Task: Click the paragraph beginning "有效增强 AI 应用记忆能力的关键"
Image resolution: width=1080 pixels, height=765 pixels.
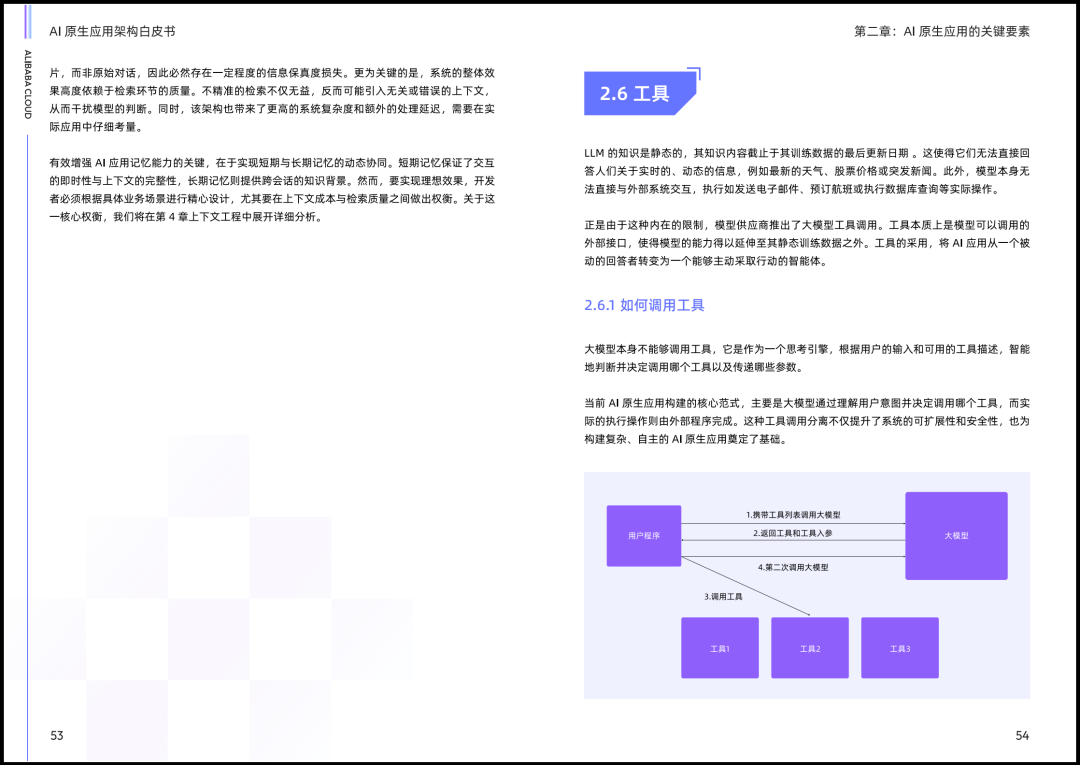Action: (272, 190)
